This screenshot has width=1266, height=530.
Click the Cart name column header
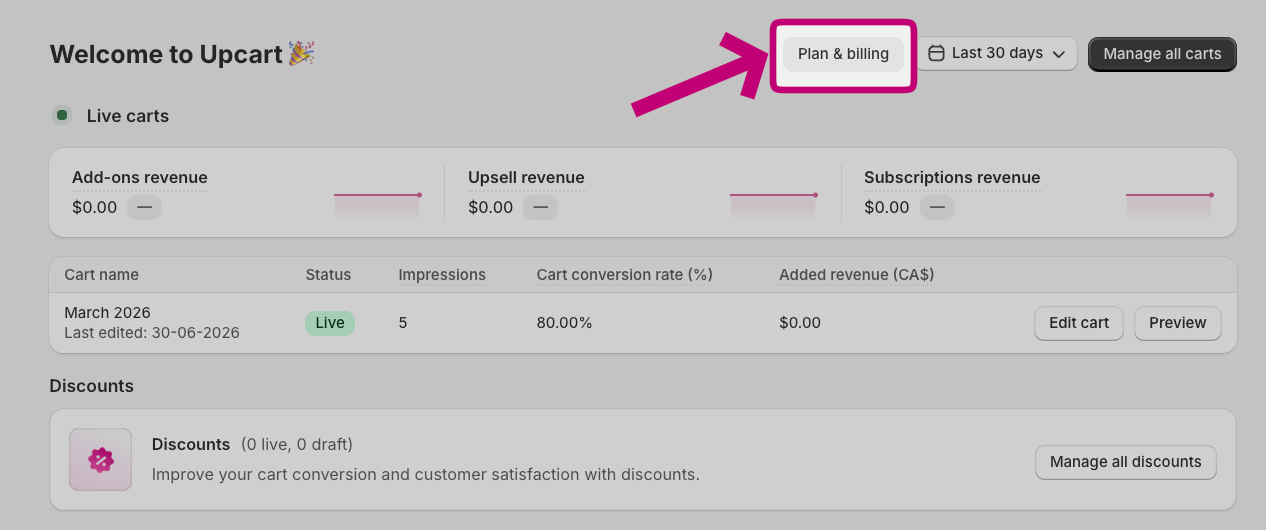click(x=102, y=275)
